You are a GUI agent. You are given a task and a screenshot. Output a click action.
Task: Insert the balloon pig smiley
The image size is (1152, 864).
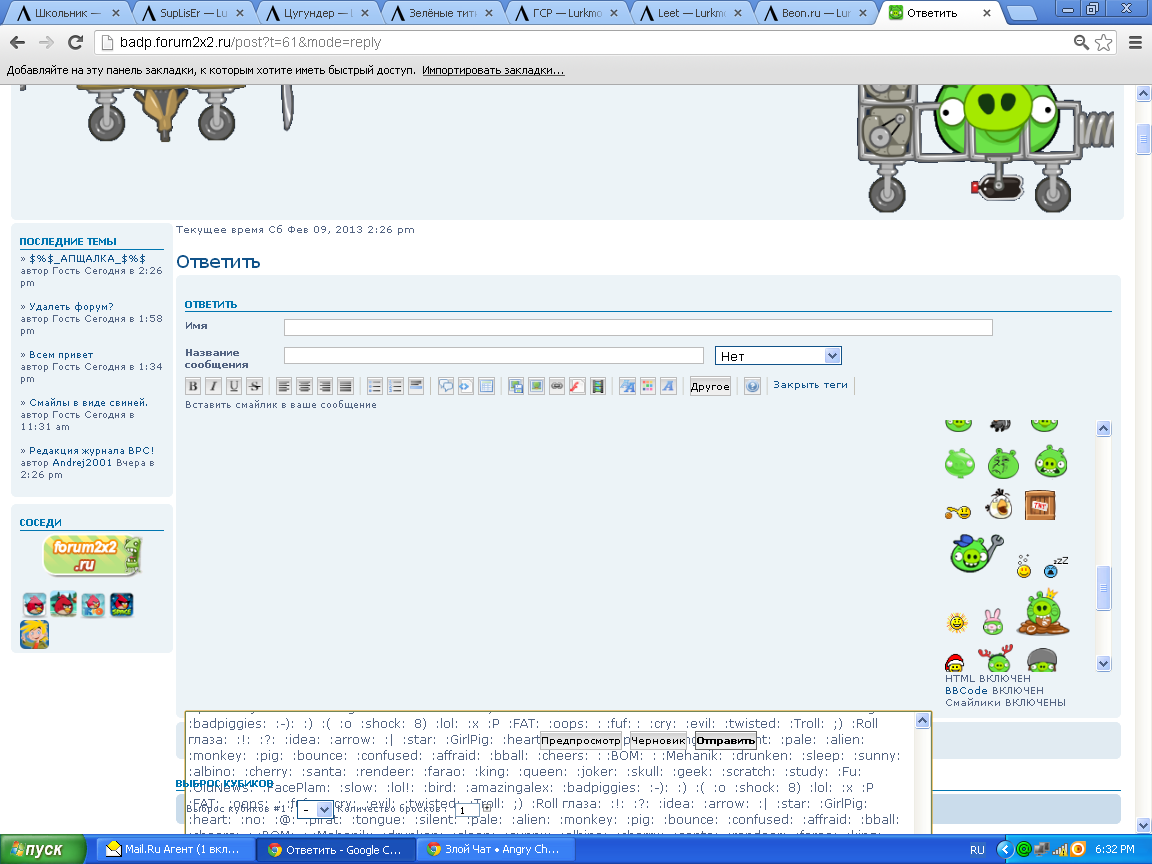point(960,464)
